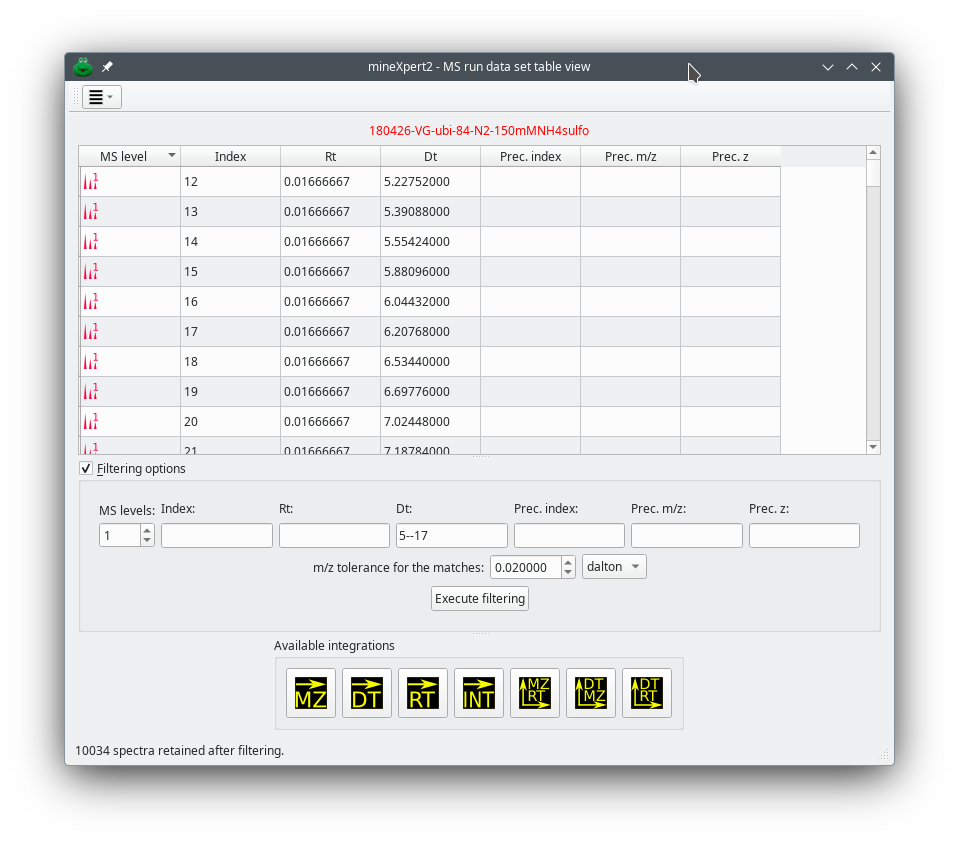959x842 pixels.
Task: Expand the MS level column header dropdown
Action: coord(171,156)
